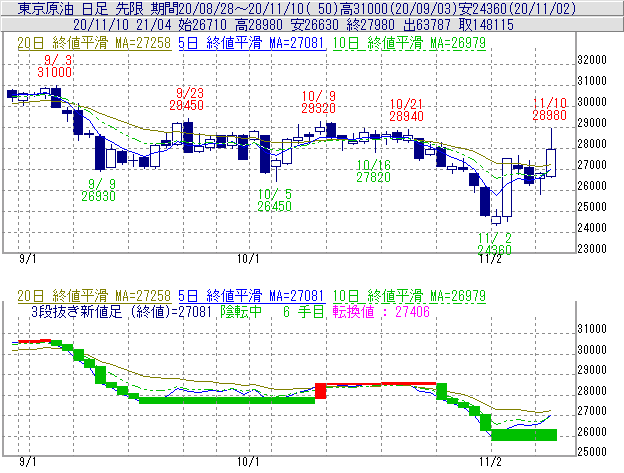This screenshot has height=473, width=624.
Task: Click the latest white candlestick on 11/10
Action: 551,163
